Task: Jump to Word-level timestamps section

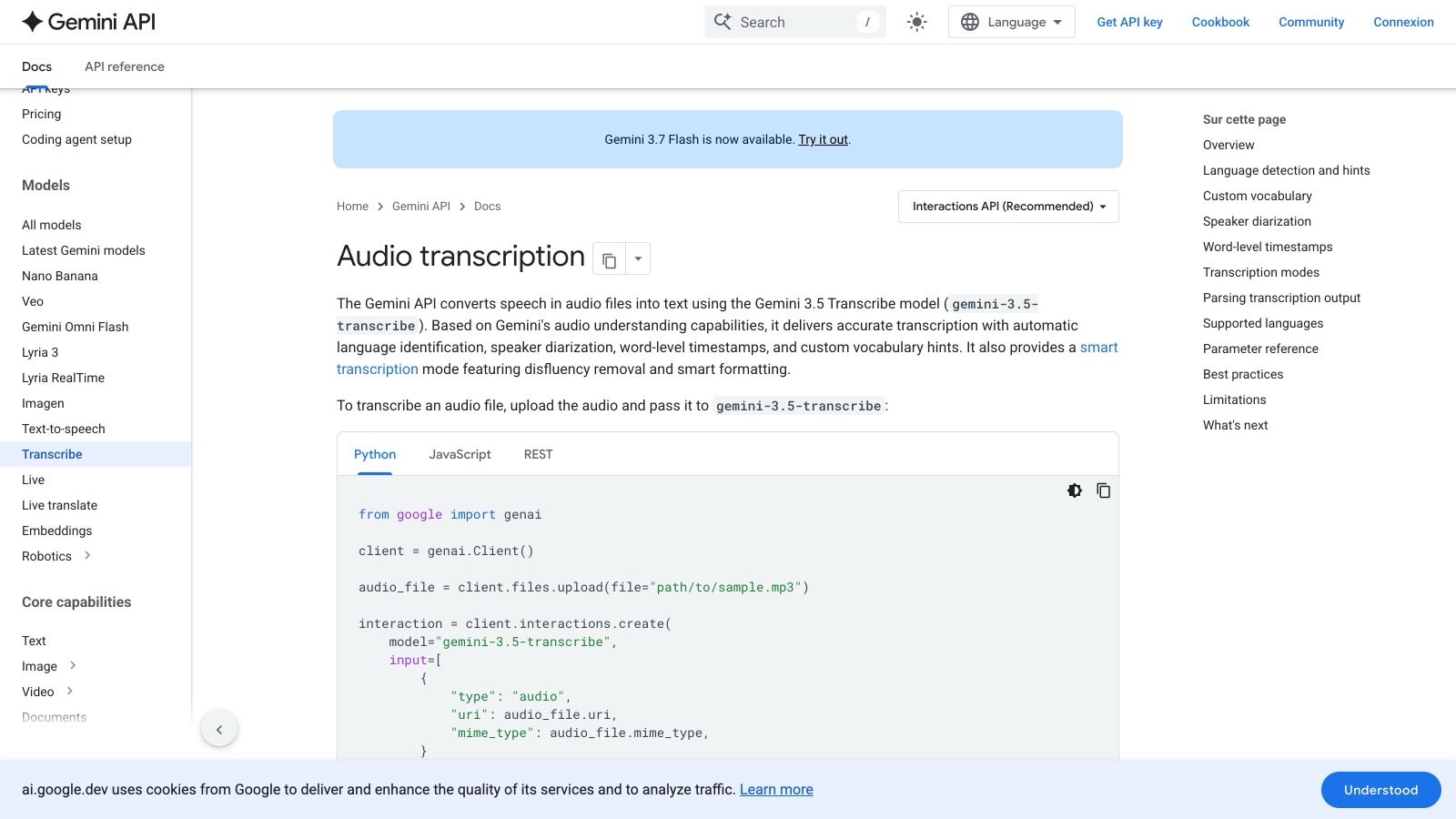Action: pyautogui.click(x=1268, y=247)
